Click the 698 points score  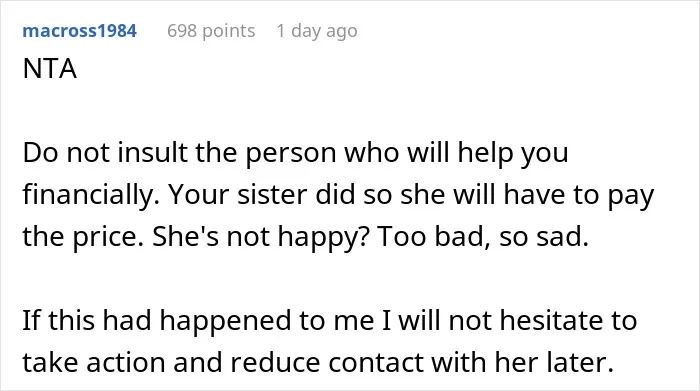tap(211, 31)
